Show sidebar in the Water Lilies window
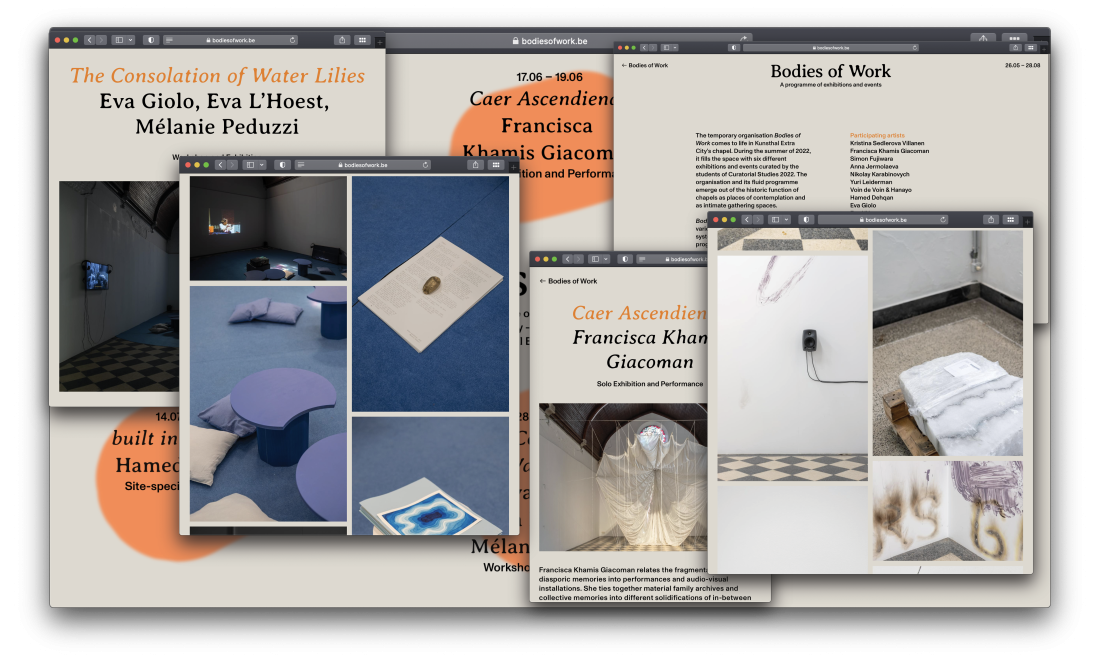This screenshot has width=1100, height=660. coord(119,40)
